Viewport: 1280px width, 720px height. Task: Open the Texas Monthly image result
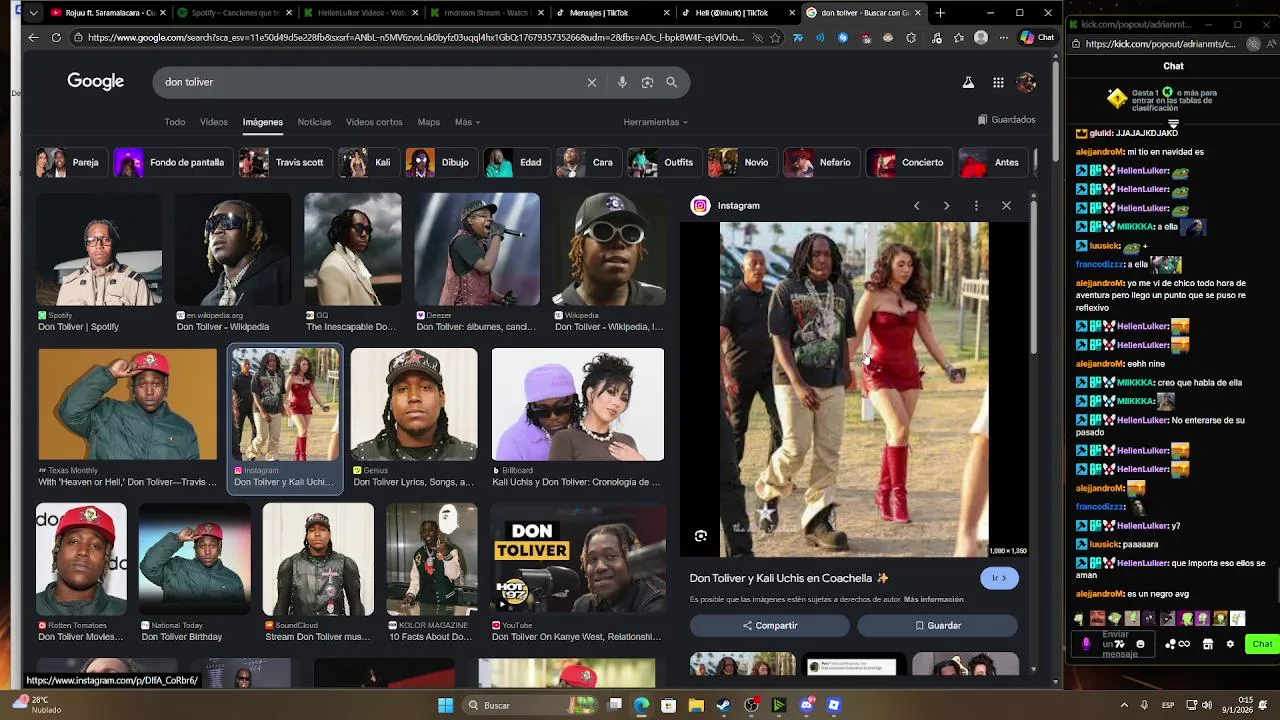coord(127,404)
